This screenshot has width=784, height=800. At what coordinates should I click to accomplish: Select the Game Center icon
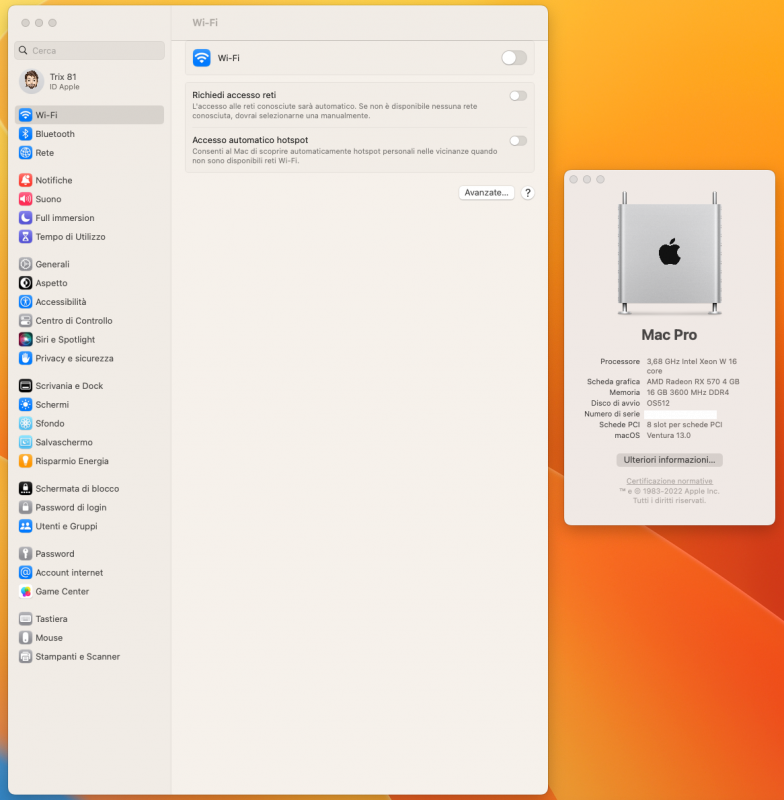(26, 592)
